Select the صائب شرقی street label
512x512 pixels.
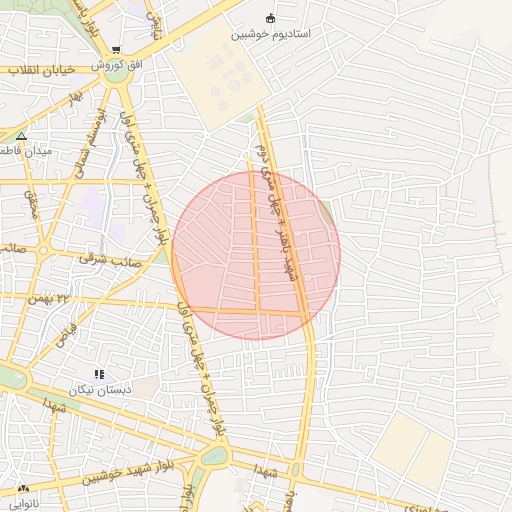[110, 261]
